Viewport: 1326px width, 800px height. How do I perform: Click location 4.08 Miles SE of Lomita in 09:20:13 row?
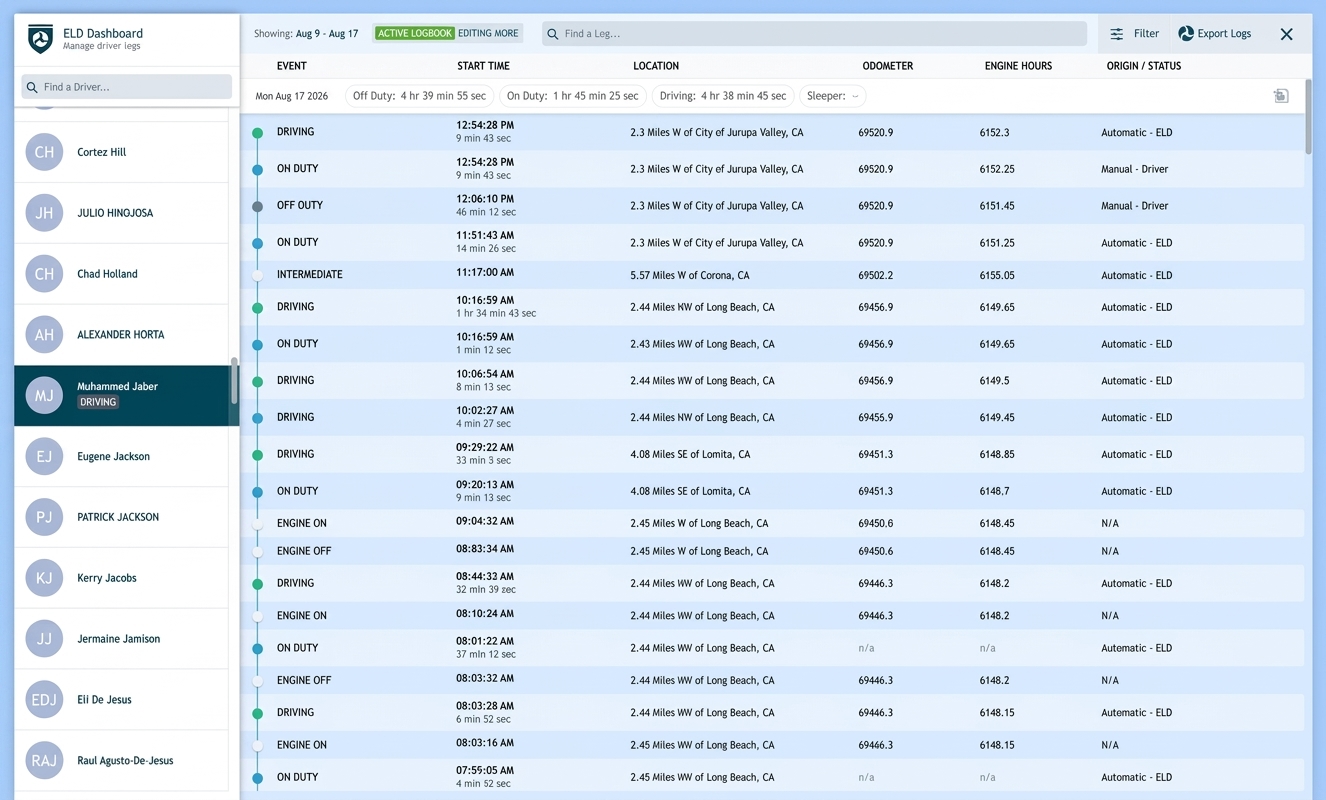690,491
